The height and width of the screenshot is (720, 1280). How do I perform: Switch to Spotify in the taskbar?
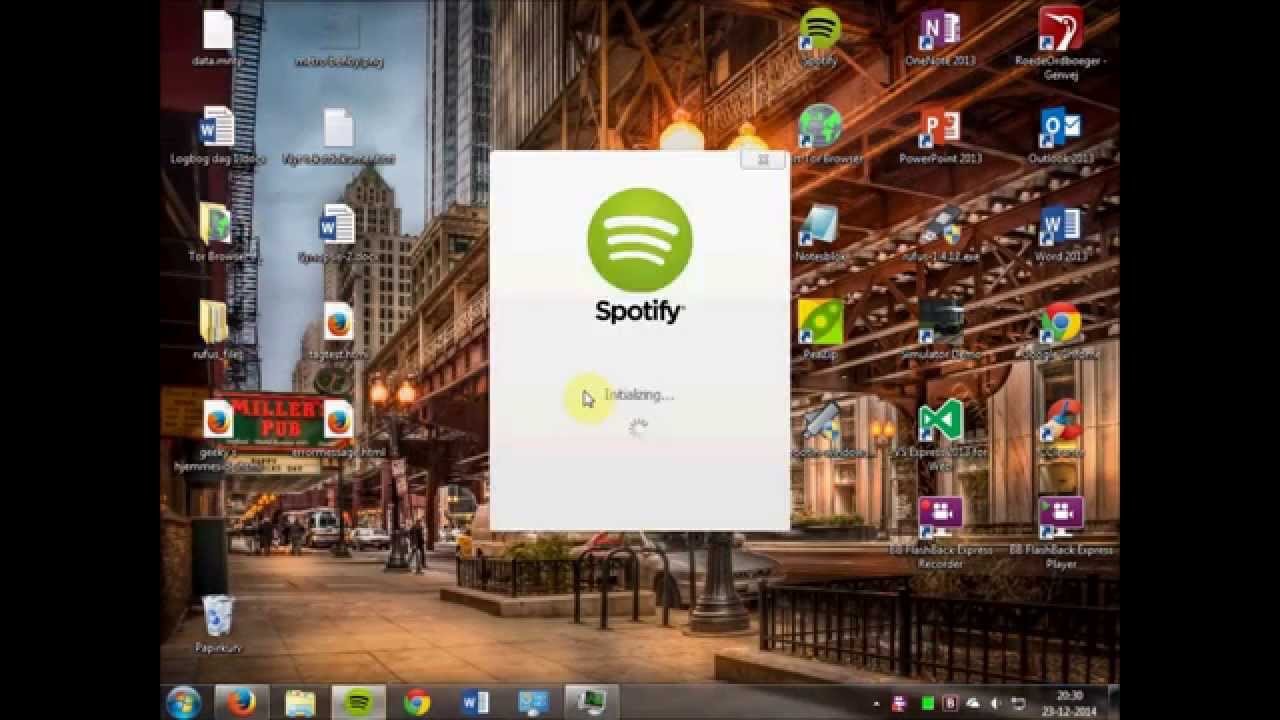tap(358, 702)
